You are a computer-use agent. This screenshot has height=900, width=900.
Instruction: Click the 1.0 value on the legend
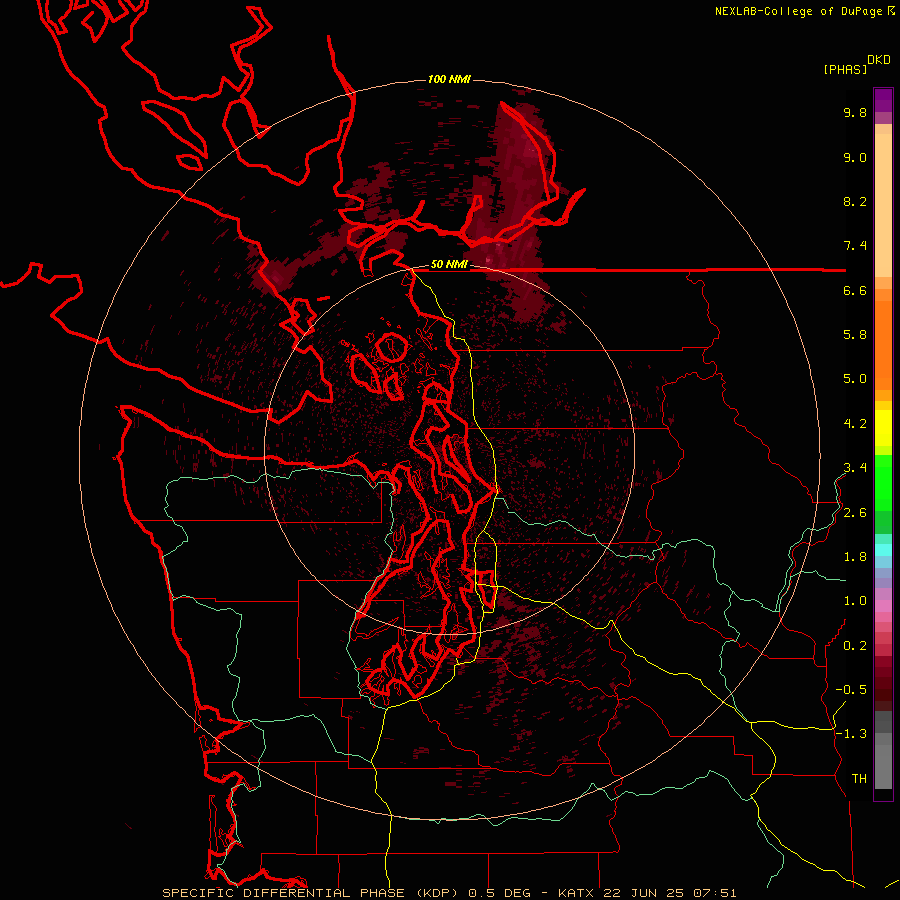(855, 601)
